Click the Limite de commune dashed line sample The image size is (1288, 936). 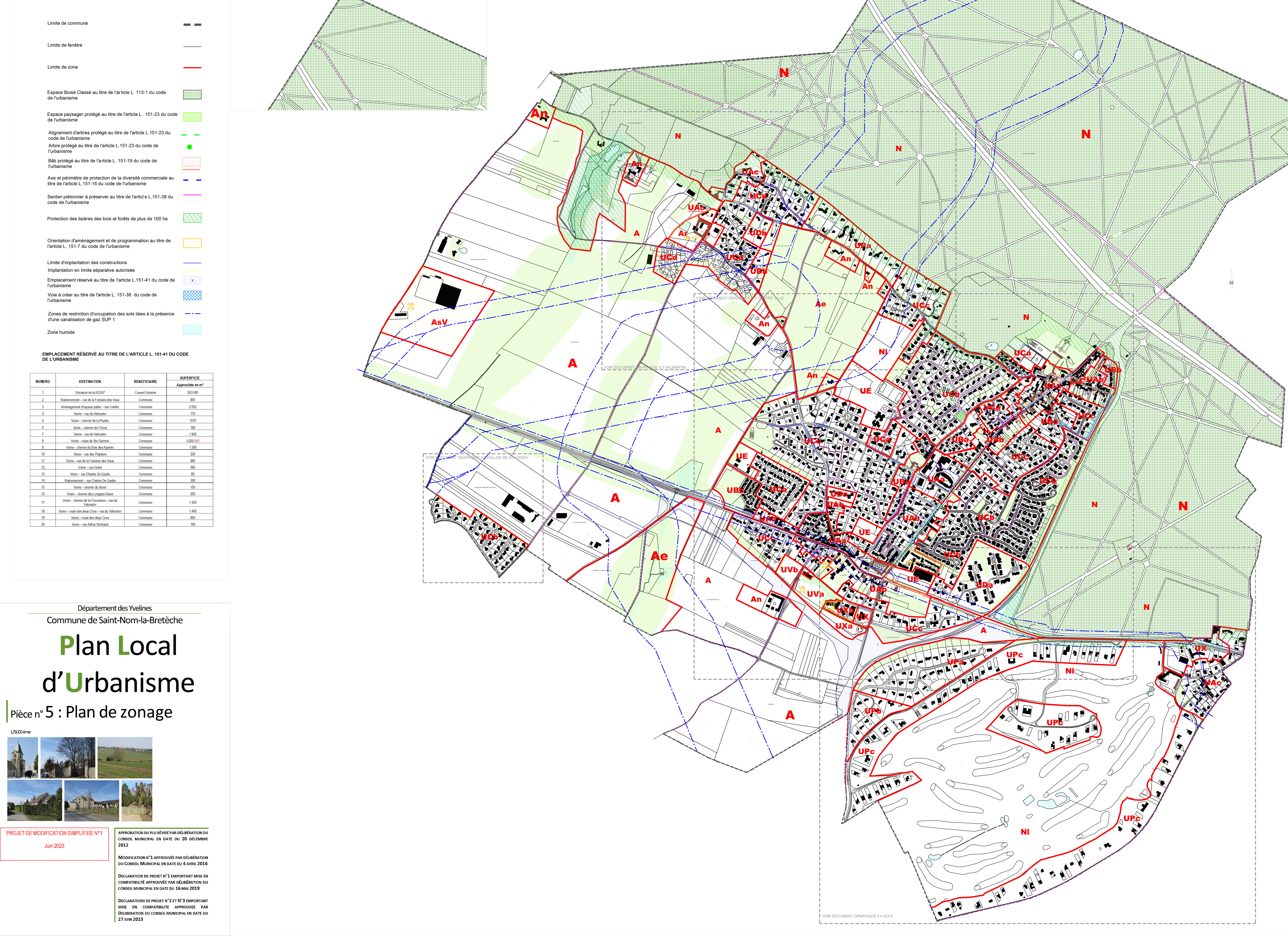(192, 25)
